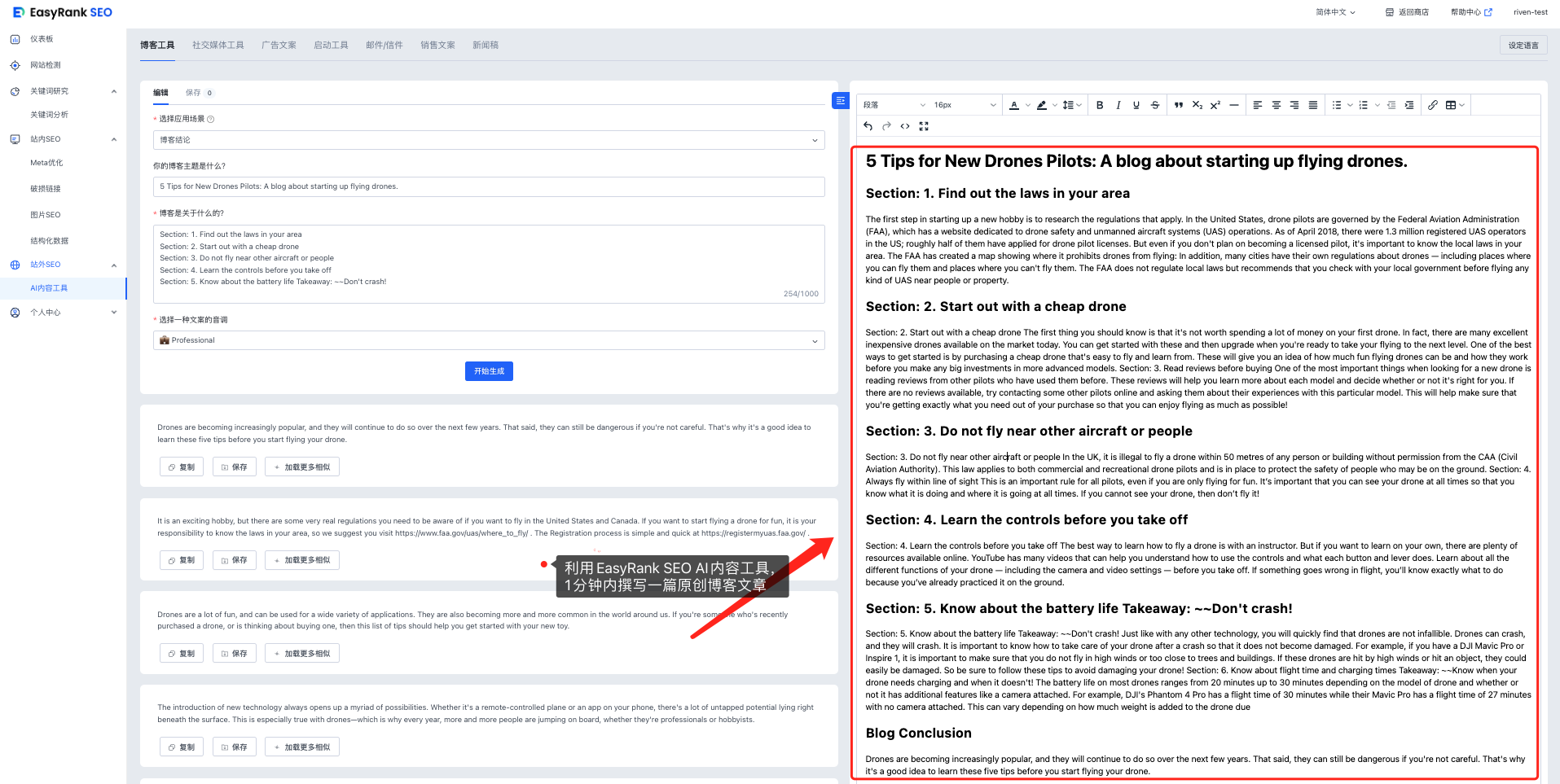Image resolution: width=1560 pixels, height=784 pixels.
Task: Open the text color picker
Action: (x=1014, y=105)
